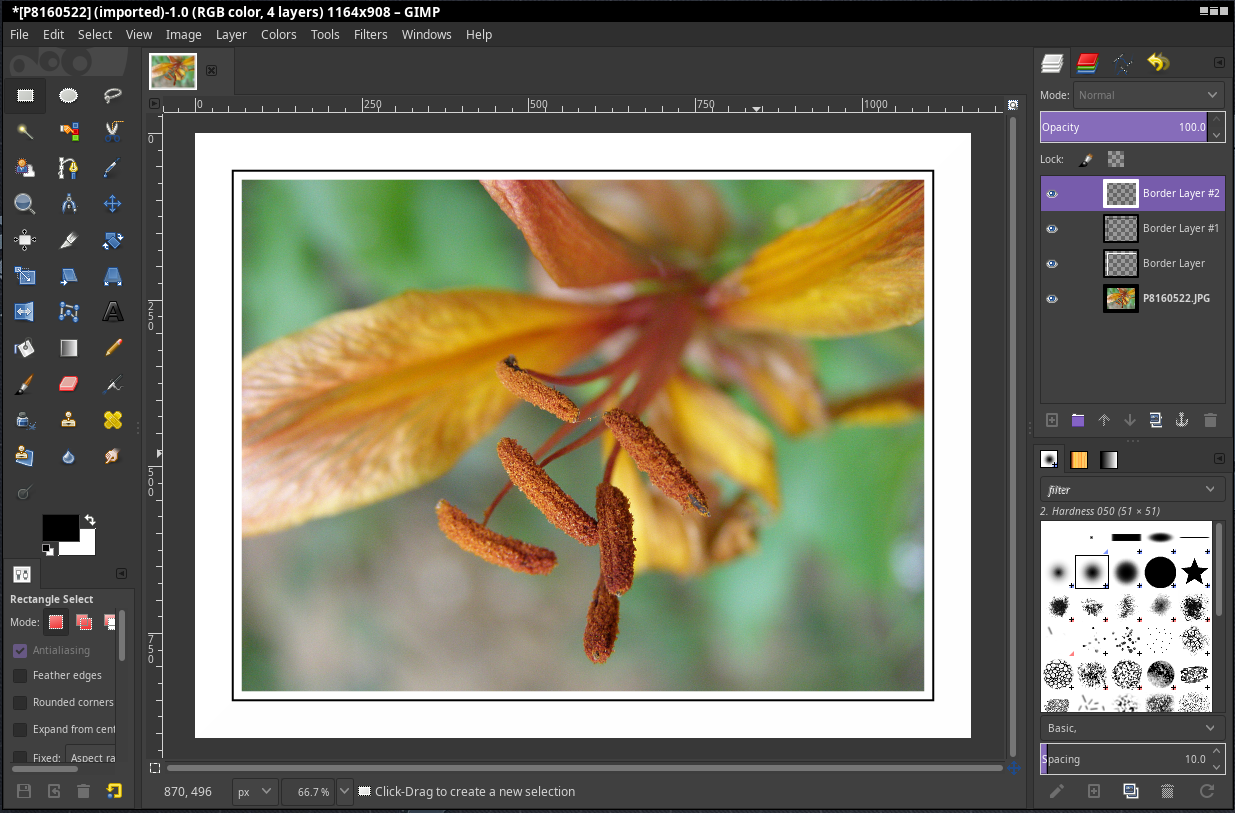Viewport: 1235px width, 813px height.
Task: Switch to the Undo History tab
Action: coord(1158,64)
